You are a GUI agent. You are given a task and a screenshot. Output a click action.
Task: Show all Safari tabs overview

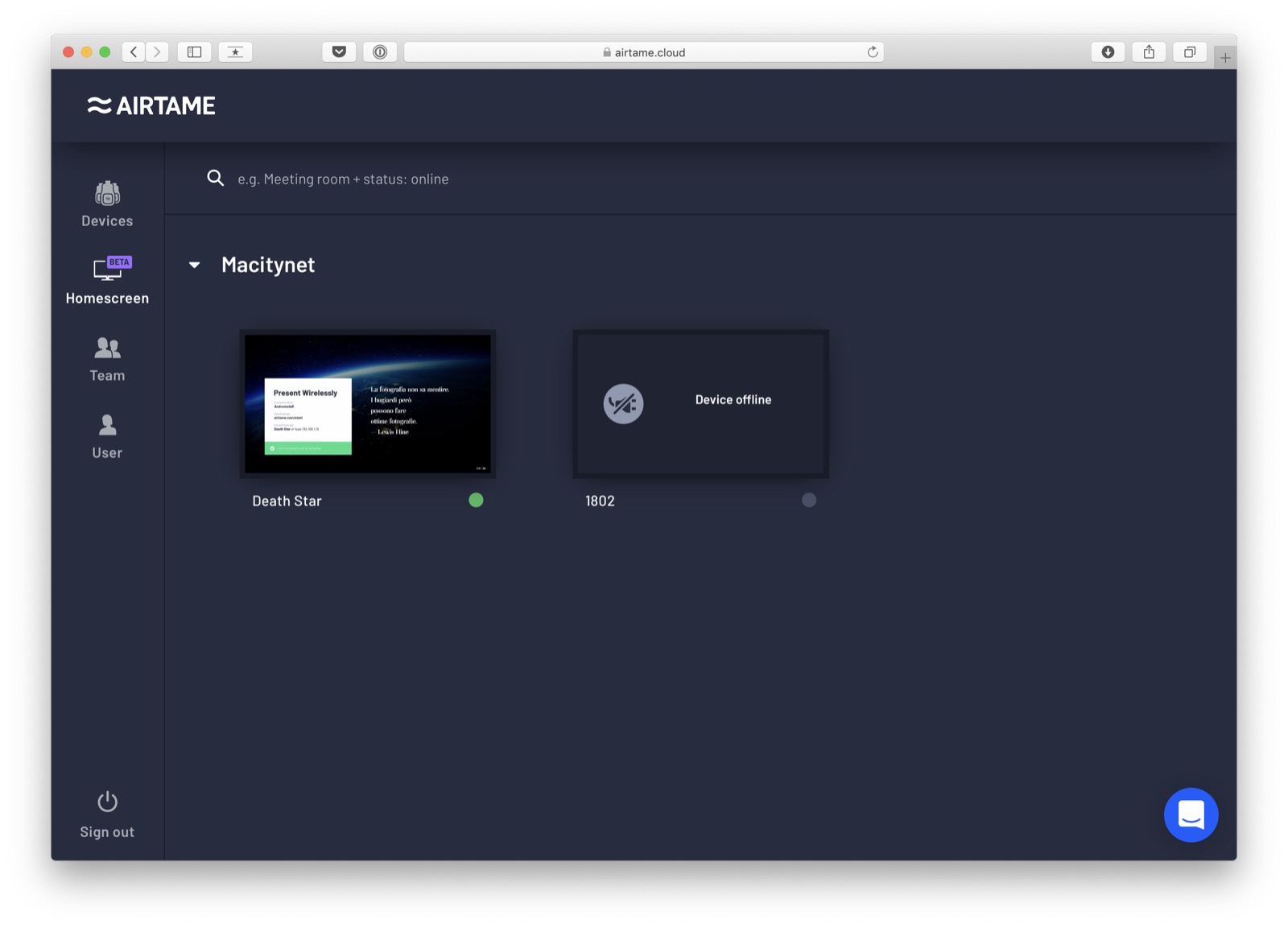coord(1190,52)
